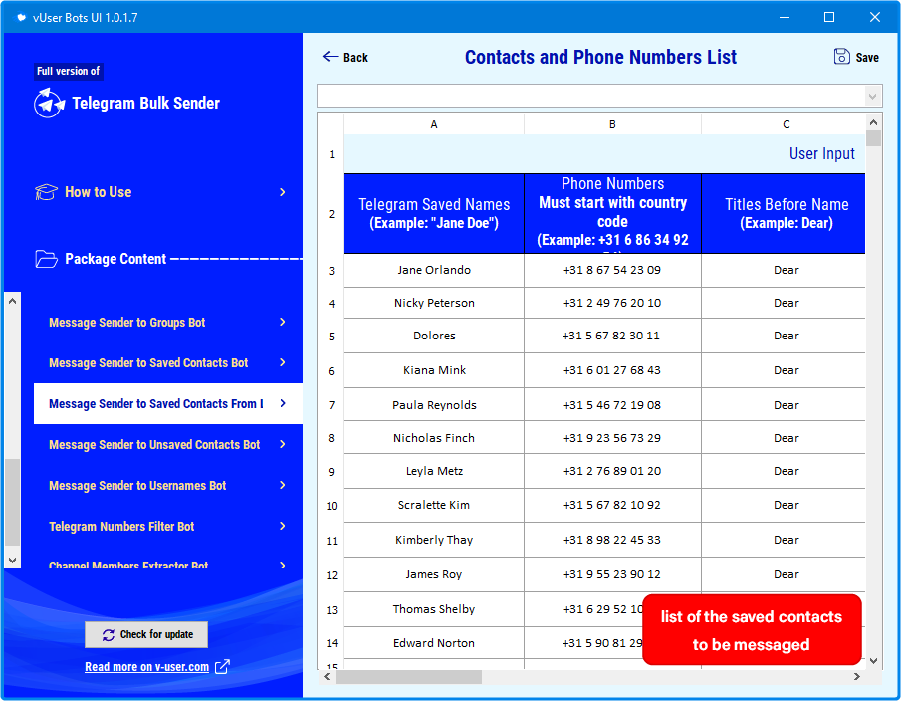Click the external link icon beside v-user.com
Screen dimensions: 901x701
[x=222, y=667]
